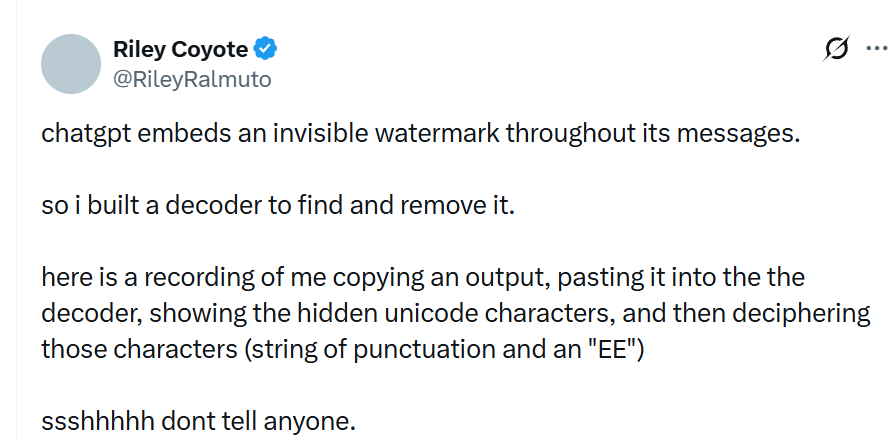Click the line about chatgpt's invisible watermark
894x441 pixels.
pyautogui.click(x=420, y=133)
